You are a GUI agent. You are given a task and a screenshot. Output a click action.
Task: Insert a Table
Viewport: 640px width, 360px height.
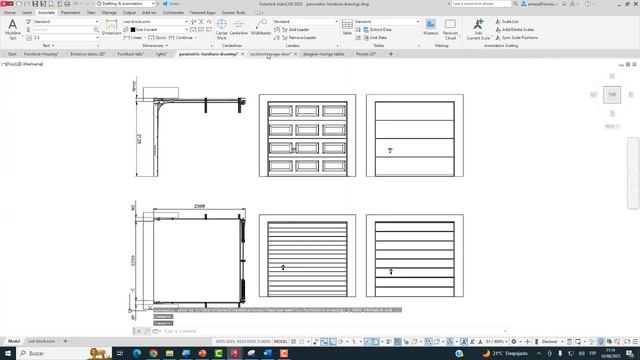coord(347,27)
